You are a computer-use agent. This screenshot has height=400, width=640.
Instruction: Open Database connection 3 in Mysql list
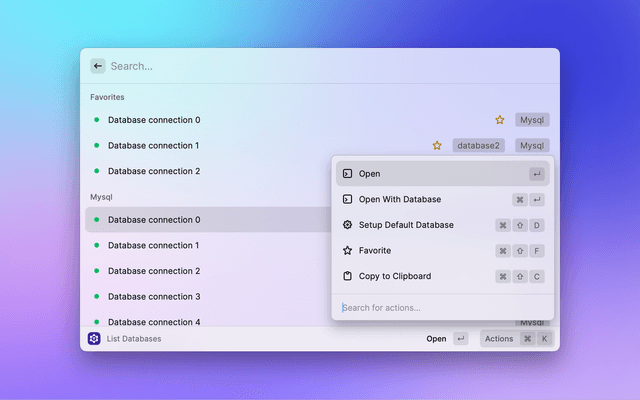pos(154,297)
